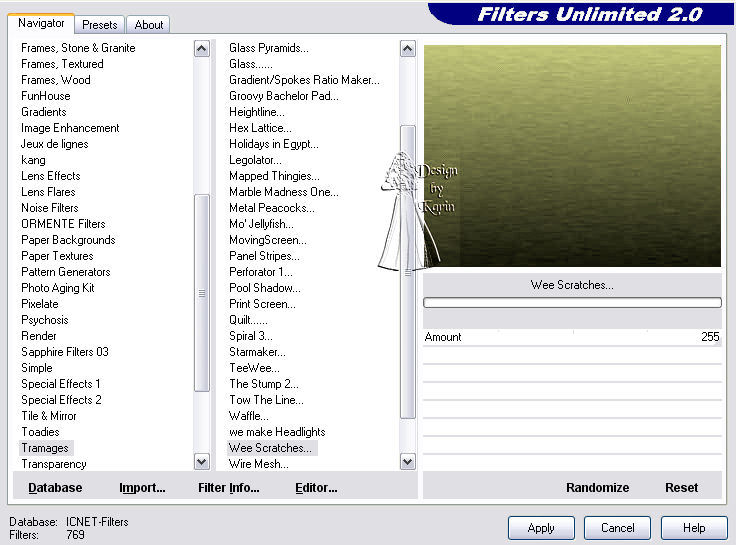Open Help from the dialog
Screen dimensions: 736x545
(694, 528)
